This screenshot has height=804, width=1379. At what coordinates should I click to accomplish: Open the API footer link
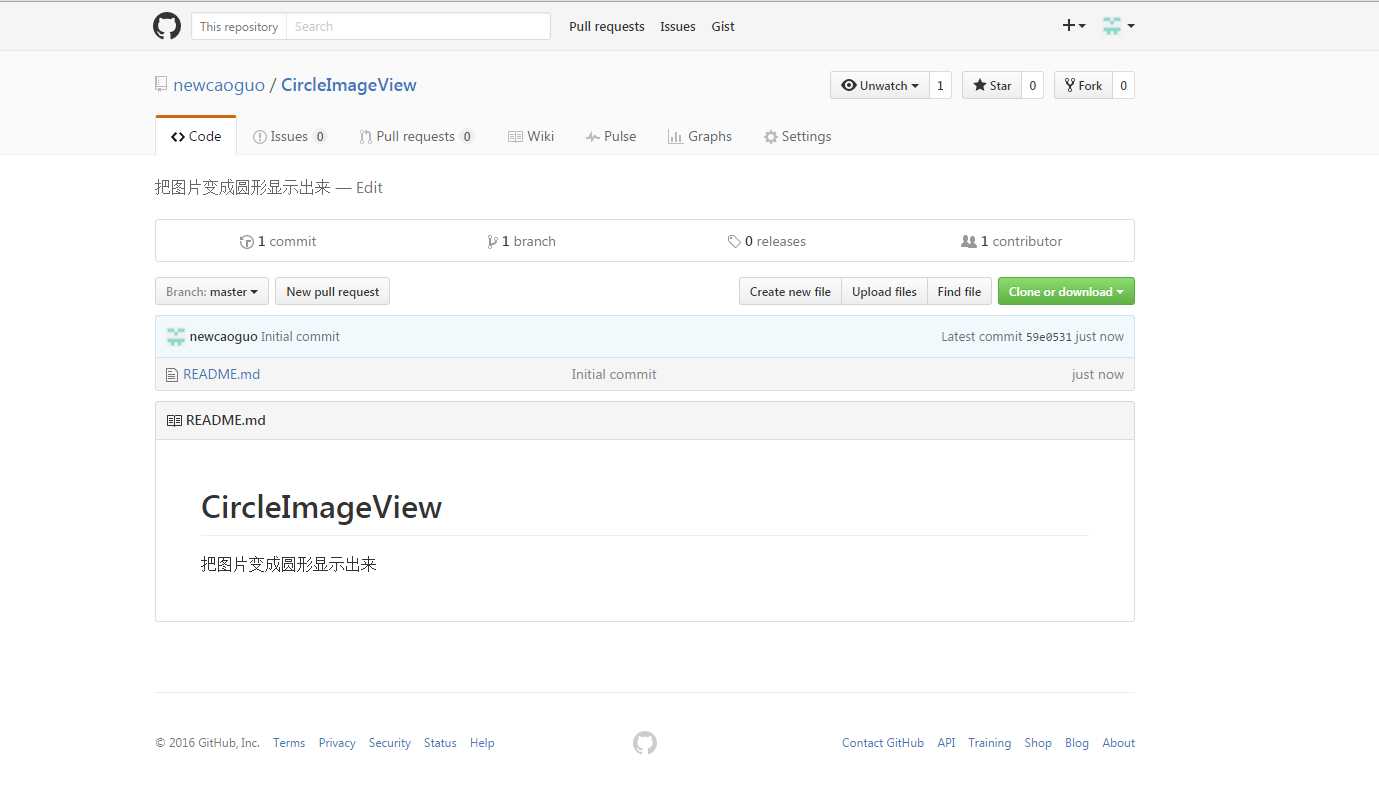[946, 743]
